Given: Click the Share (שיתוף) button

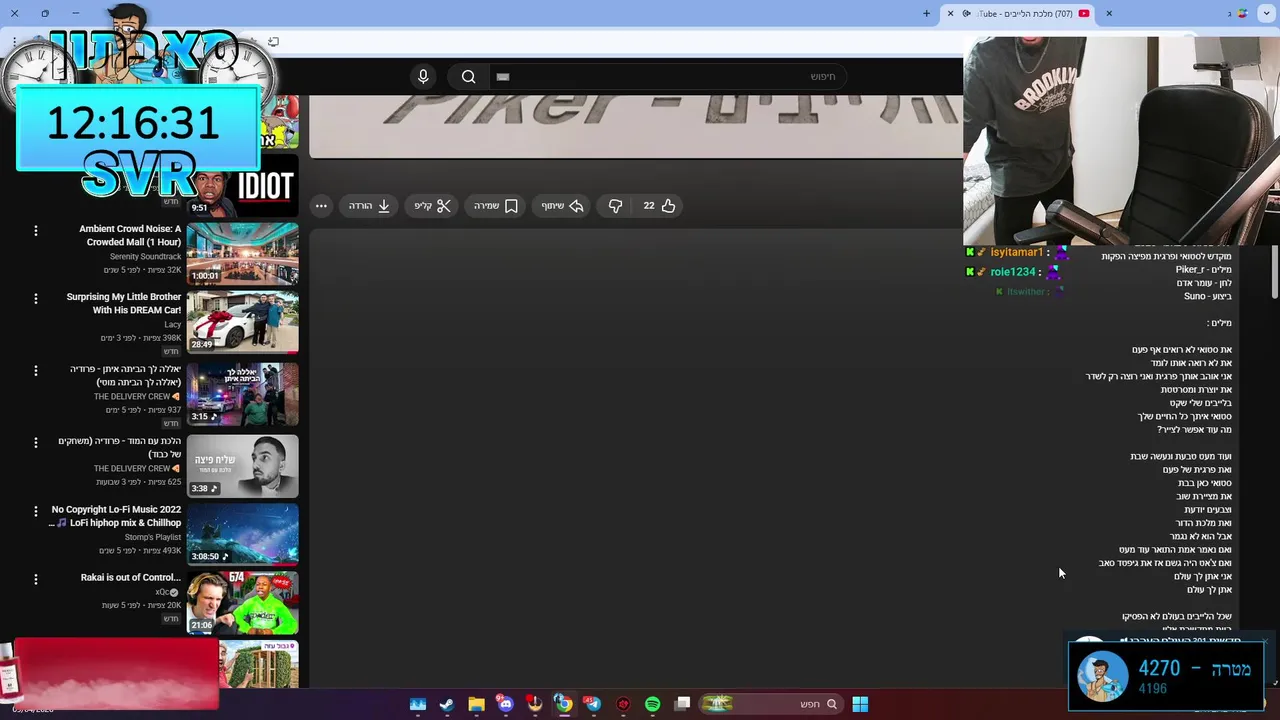Looking at the screenshot, I should click(562, 206).
